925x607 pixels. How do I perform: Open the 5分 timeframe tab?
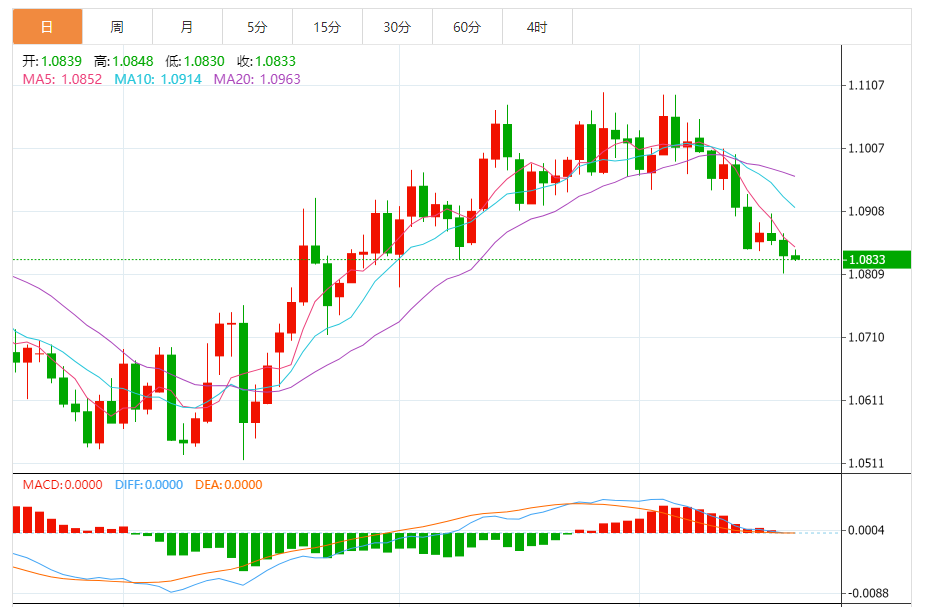[x=257, y=27]
